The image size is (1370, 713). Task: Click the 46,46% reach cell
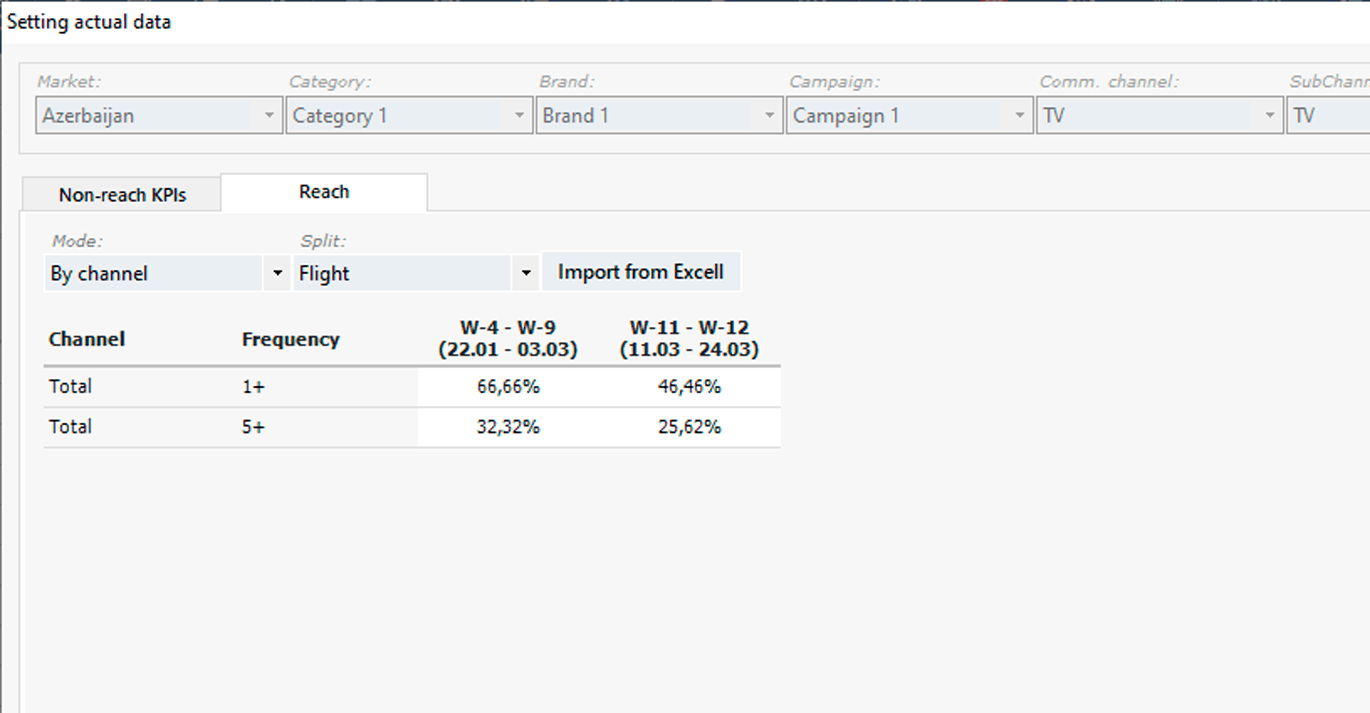click(x=689, y=387)
